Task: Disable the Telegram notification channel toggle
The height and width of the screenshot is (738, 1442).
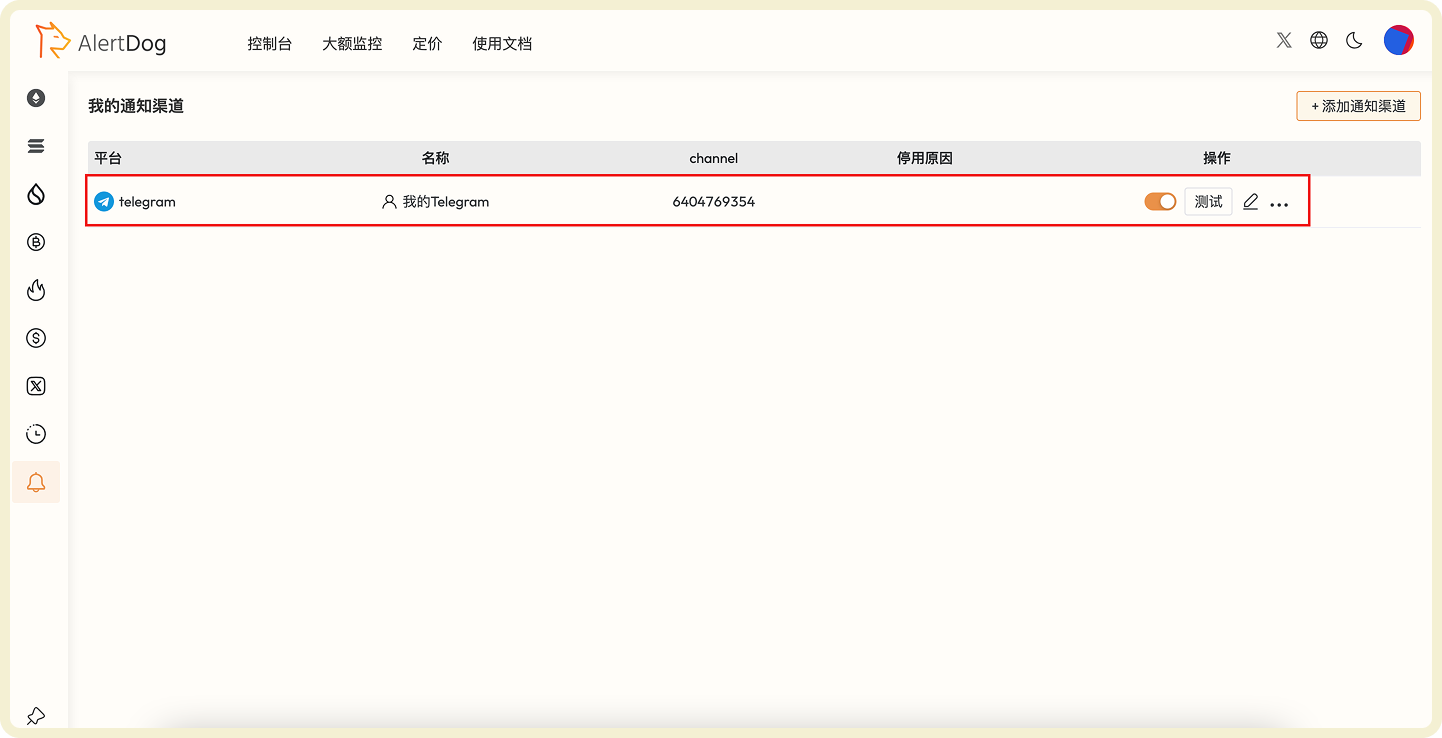Action: (1159, 201)
